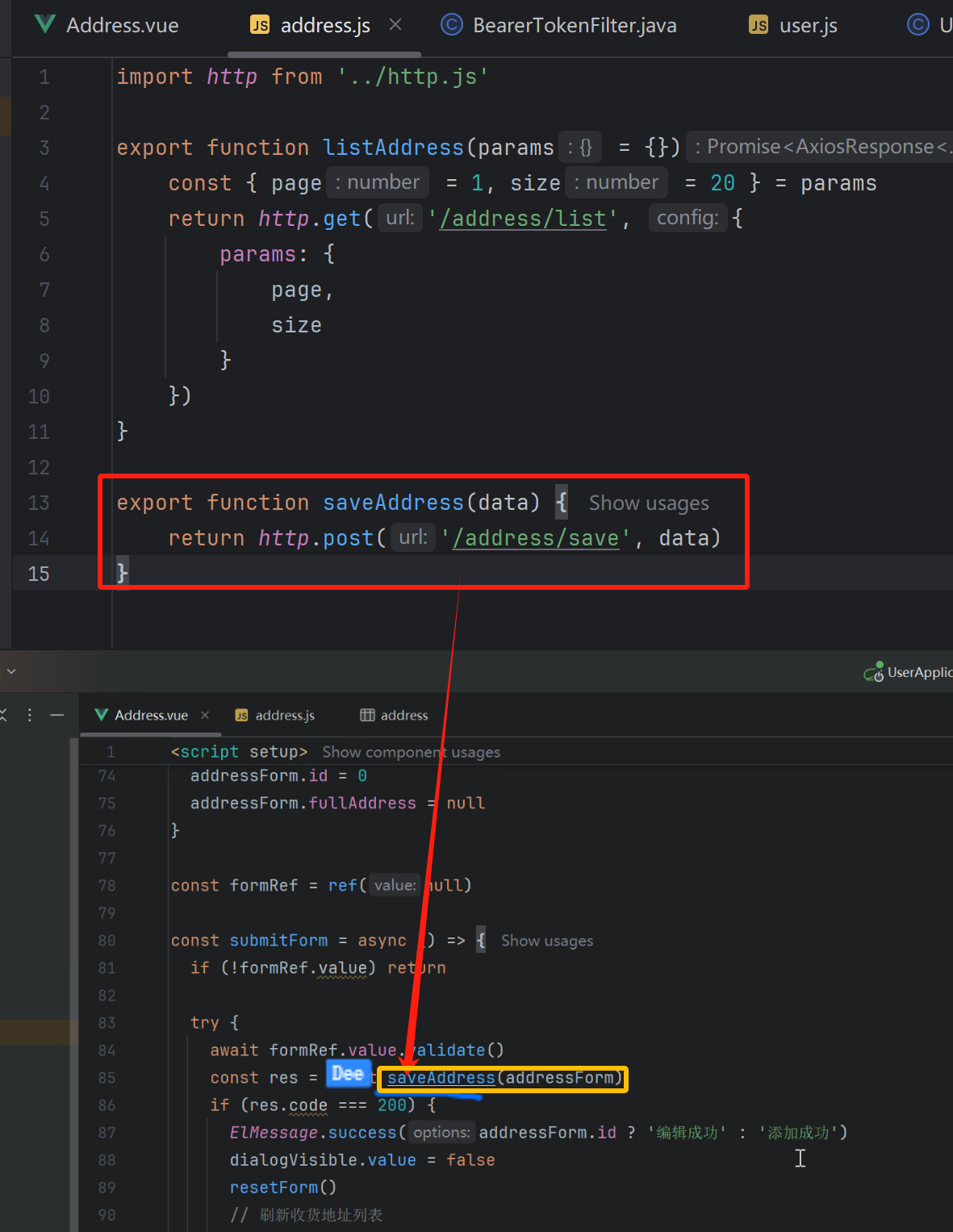Switch to the Address.vue tab in the top editor
953x1232 pixels.
(x=107, y=25)
